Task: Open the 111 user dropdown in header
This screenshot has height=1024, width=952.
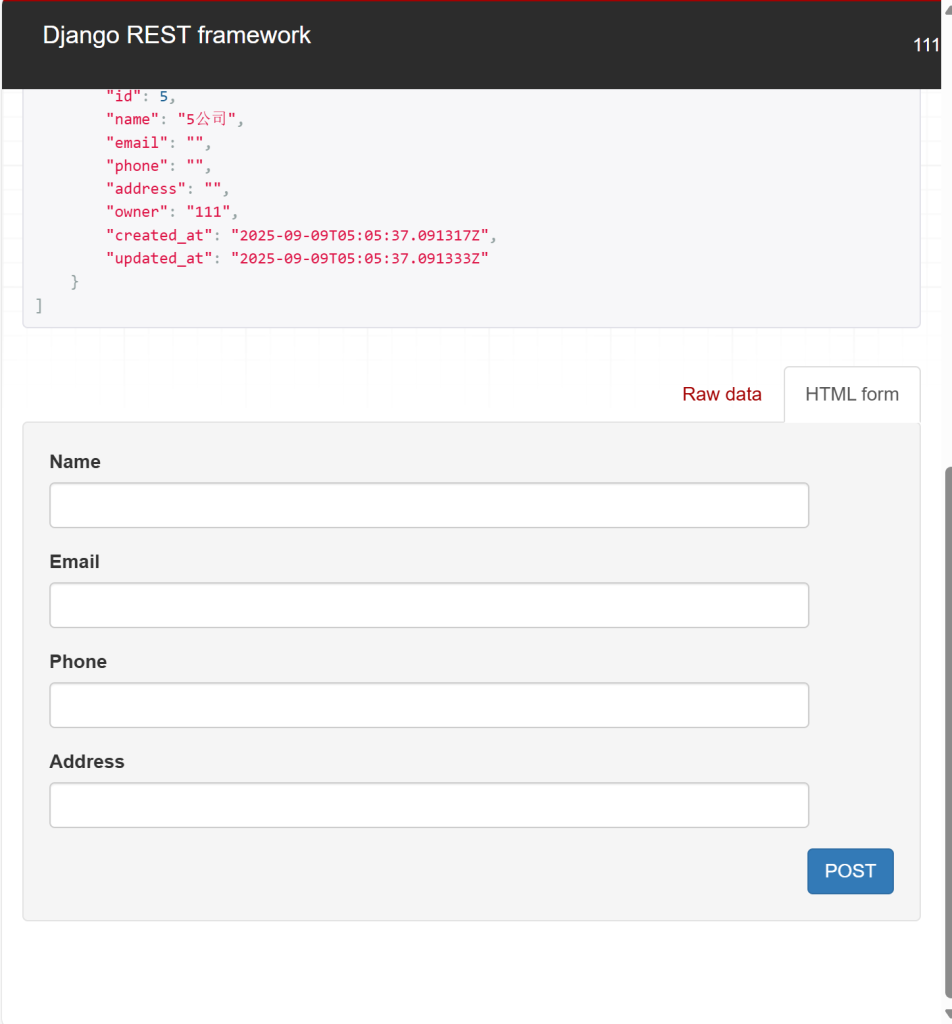Action: [926, 46]
